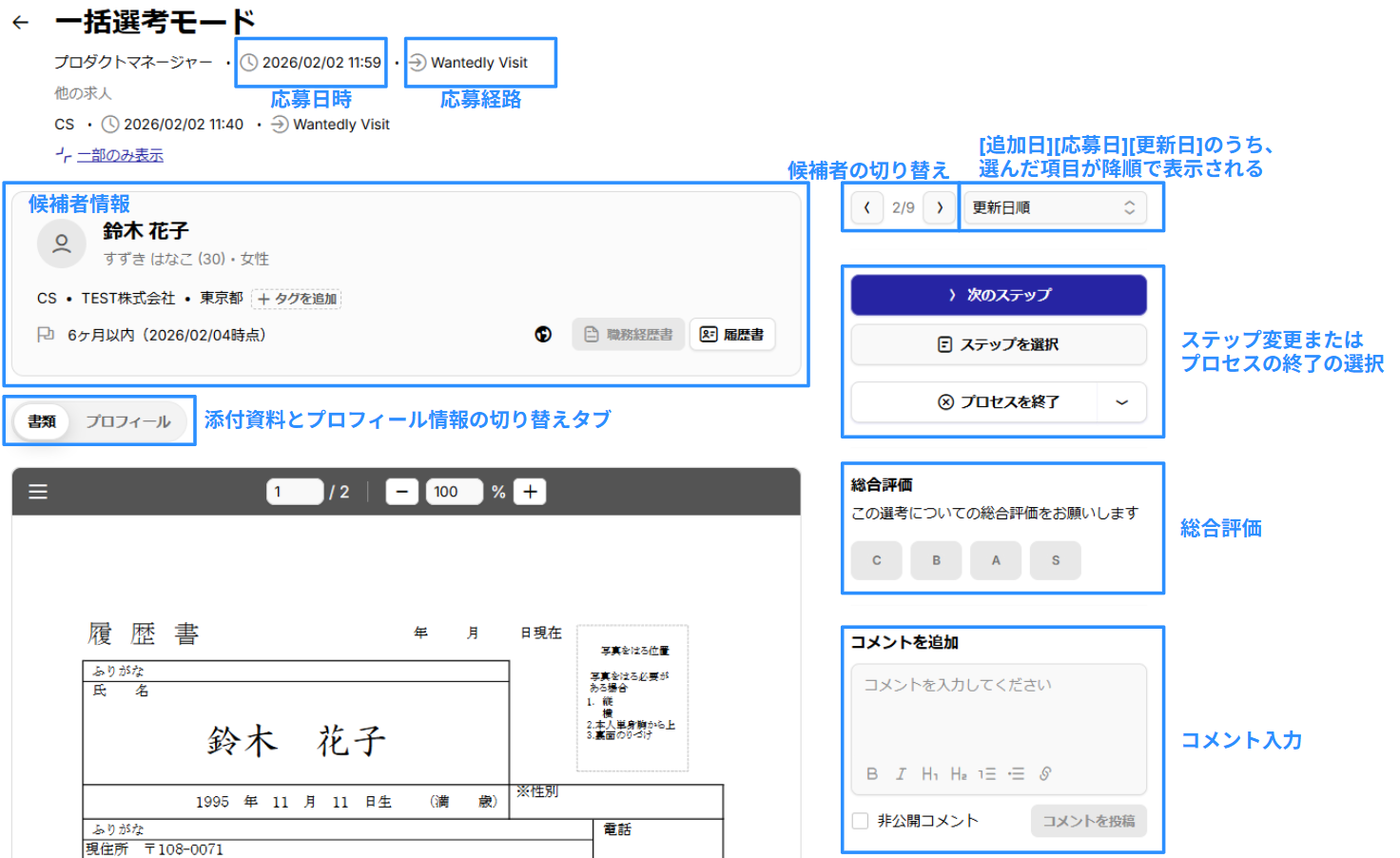Click the globe icon in candidate card

coord(543,335)
